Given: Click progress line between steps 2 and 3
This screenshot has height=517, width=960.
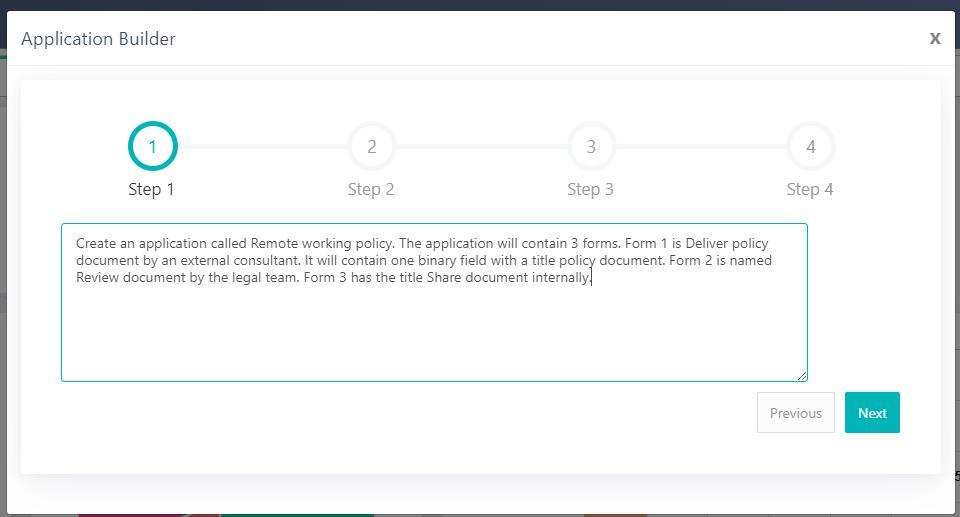Looking at the screenshot, I should point(481,147).
